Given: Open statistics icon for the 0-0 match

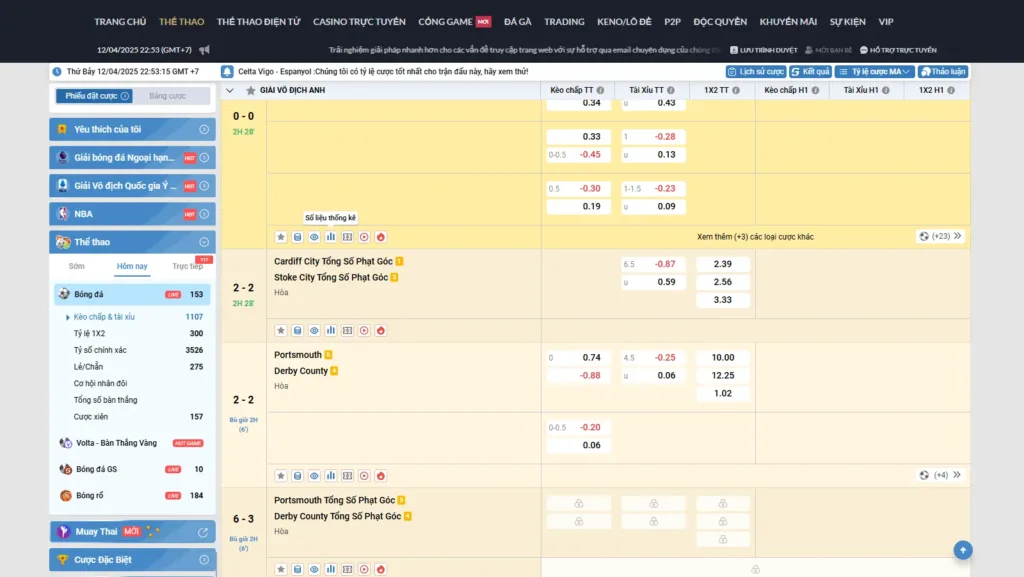Looking at the screenshot, I should 331,237.
